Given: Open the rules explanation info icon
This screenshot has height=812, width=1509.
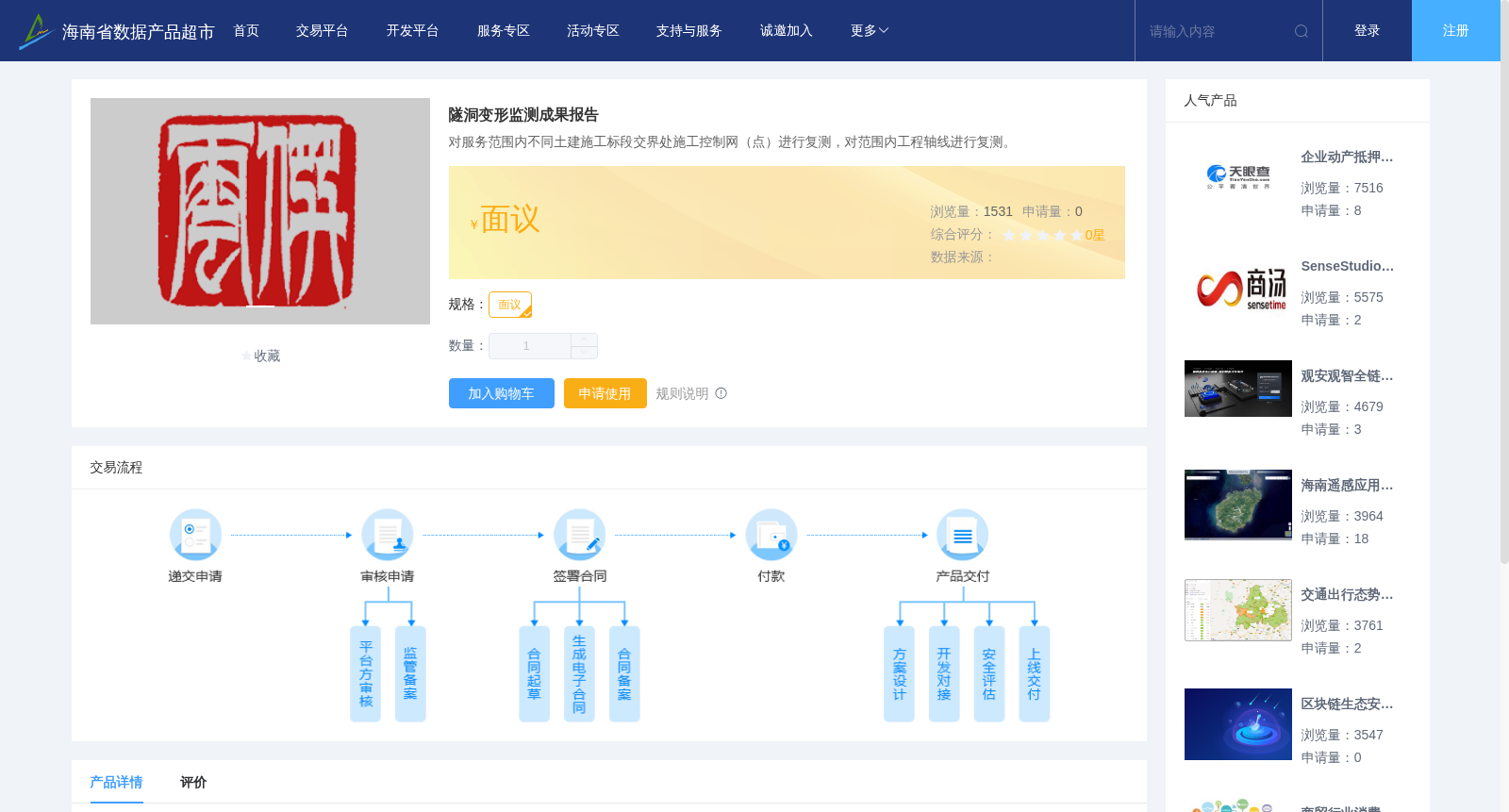Looking at the screenshot, I should click(721, 393).
